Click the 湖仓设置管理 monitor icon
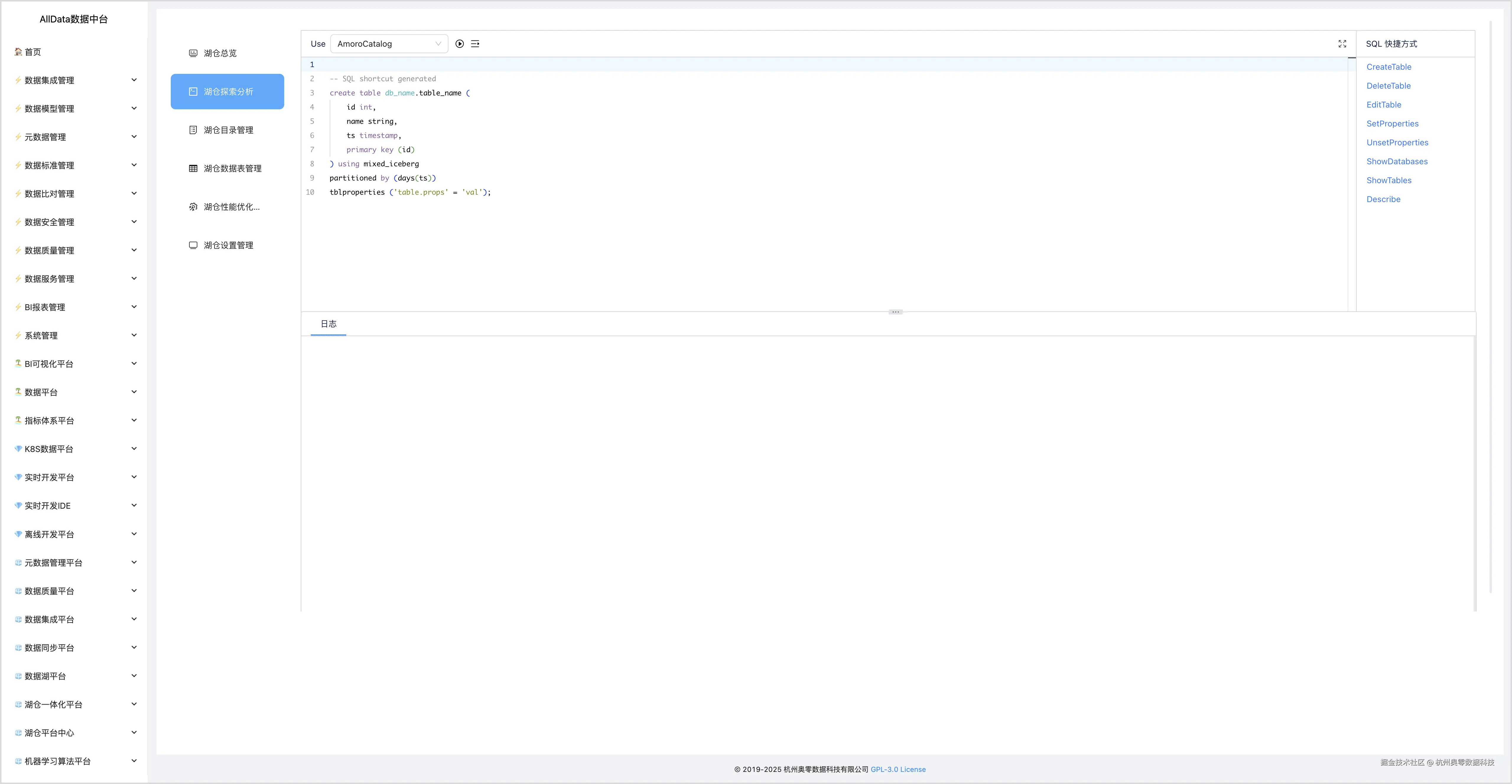Screen dimensions: 1512x784 [x=193, y=245]
